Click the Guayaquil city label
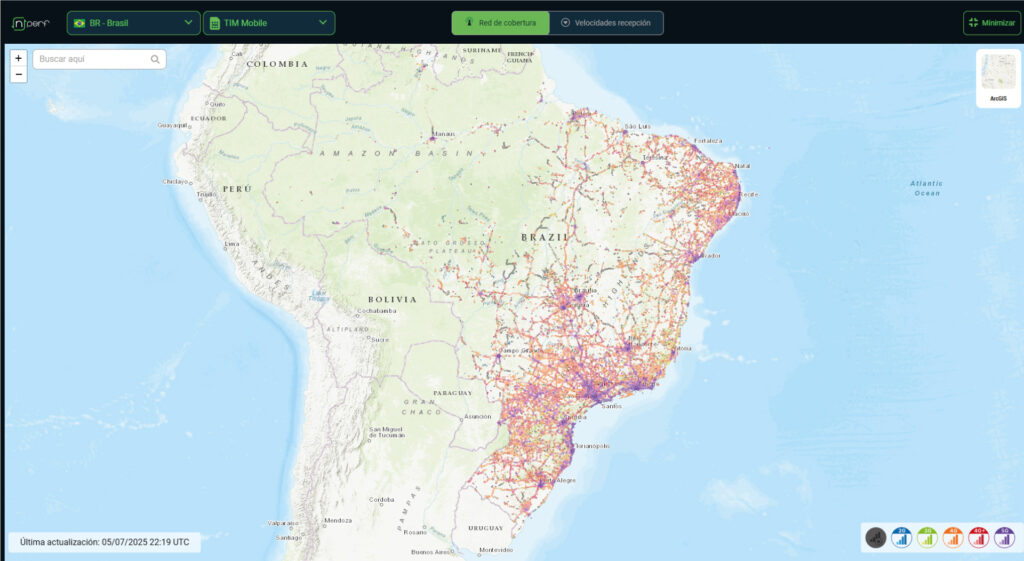Viewport: 1024px width, 561px height. pos(172,125)
